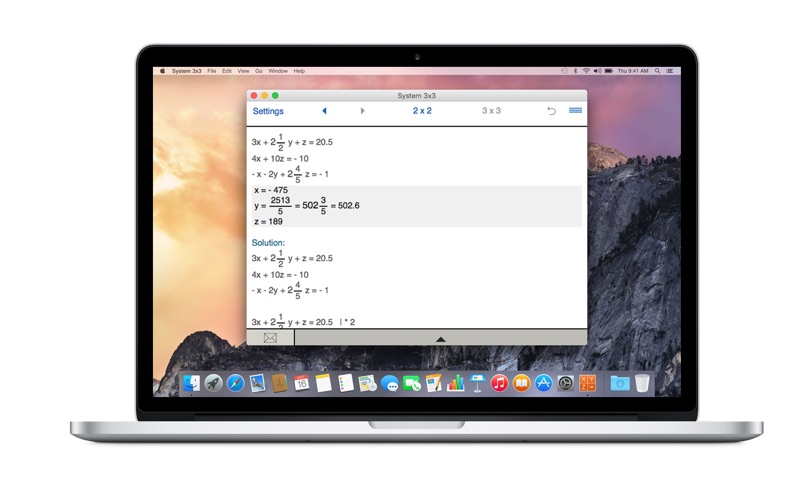The image size is (800, 500).
Task: Open Finder from the dock
Action: point(192,383)
